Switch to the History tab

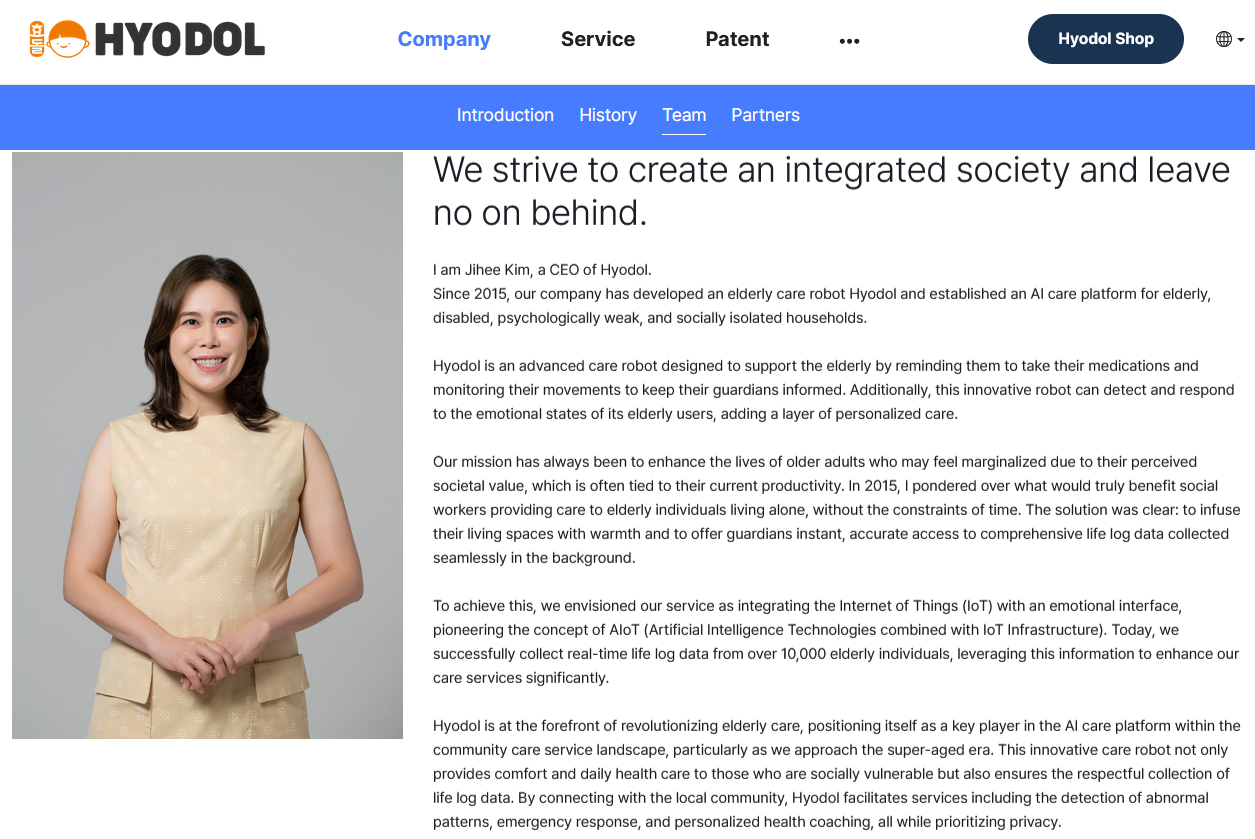[x=608, y=115]
